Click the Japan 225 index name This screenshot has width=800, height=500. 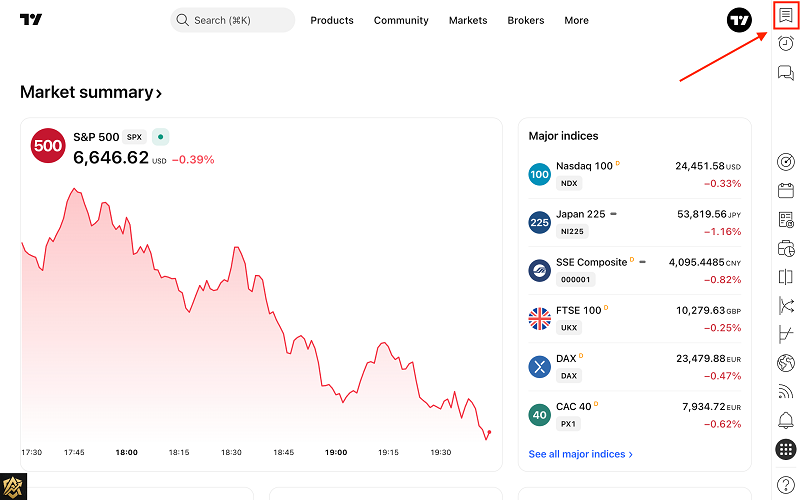[x=581, y=214]
